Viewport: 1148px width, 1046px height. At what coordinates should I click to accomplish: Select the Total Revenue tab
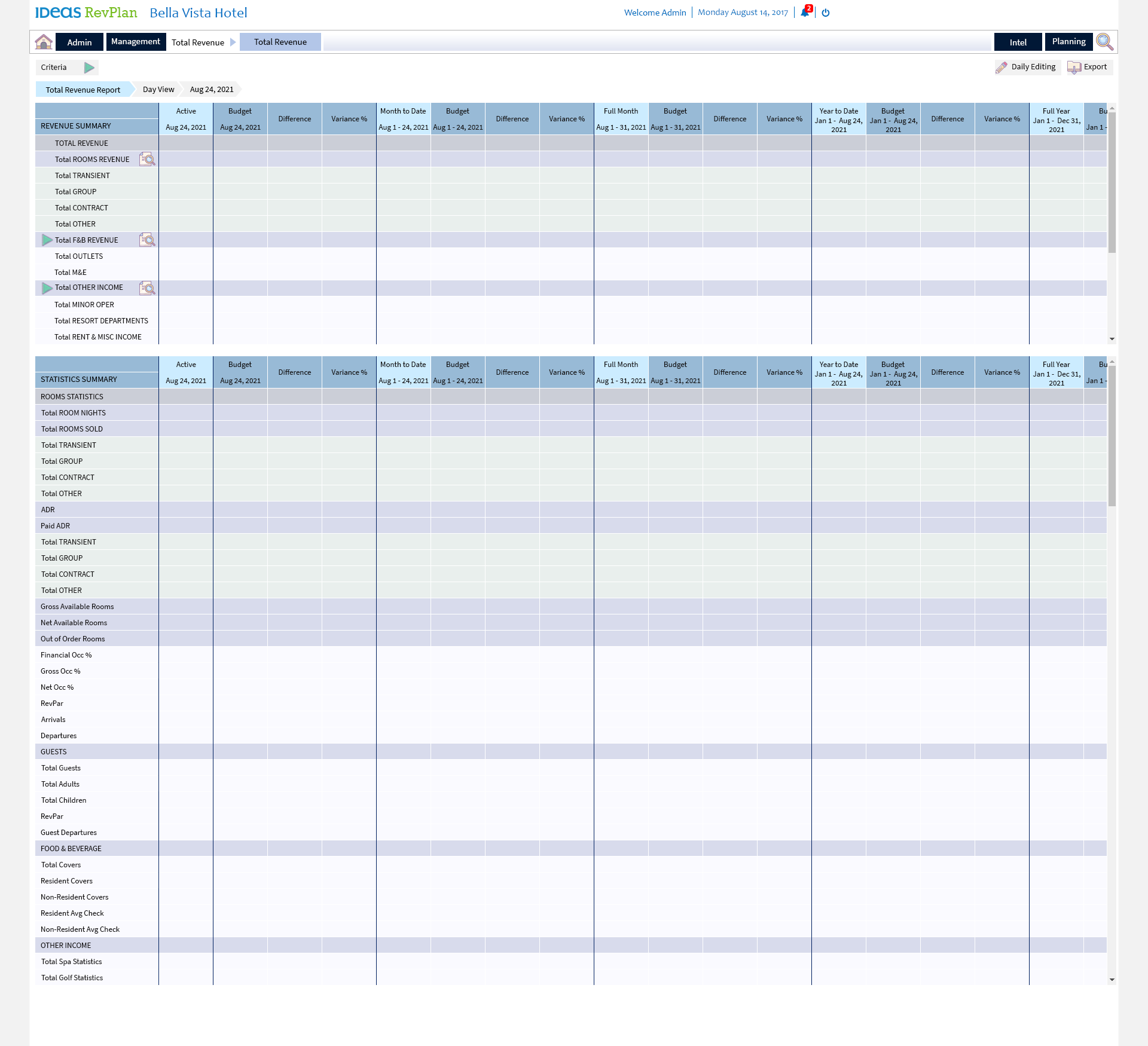point(280,42)
